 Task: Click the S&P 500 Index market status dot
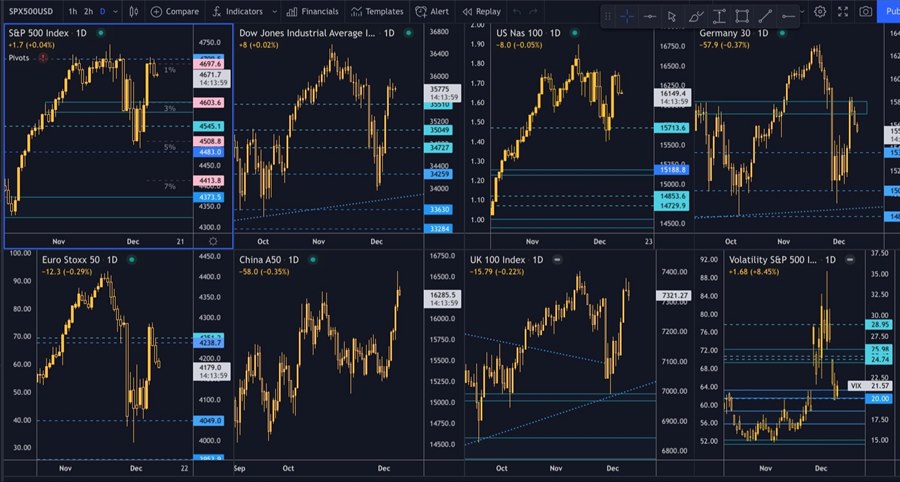tap(100, 33)
